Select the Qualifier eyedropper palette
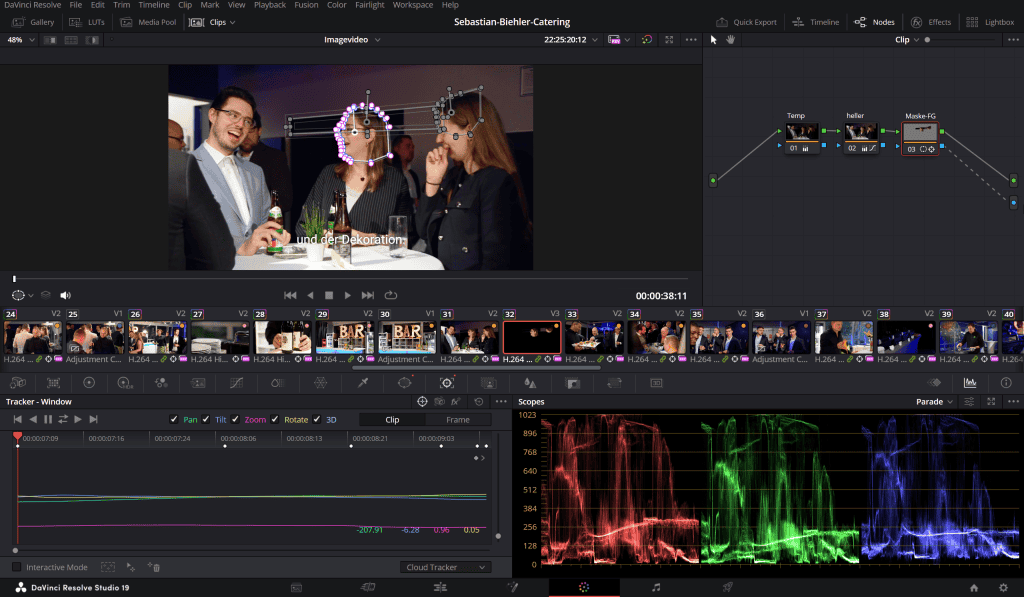The height and width of the screenshot is (597, 1024). 363,383
